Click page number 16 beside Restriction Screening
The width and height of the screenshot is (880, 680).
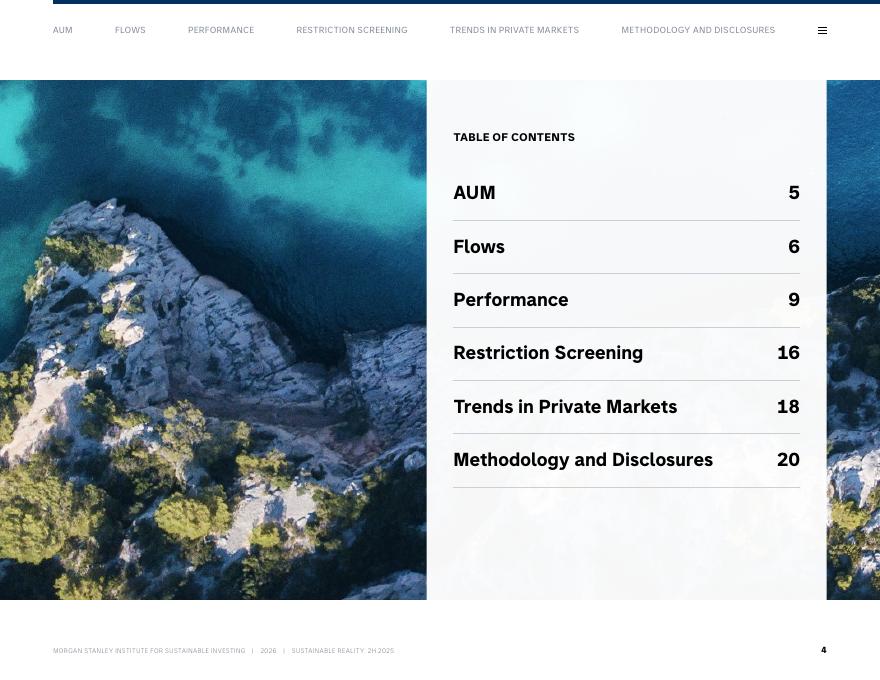pyautogui.click(x=788, y=353)
